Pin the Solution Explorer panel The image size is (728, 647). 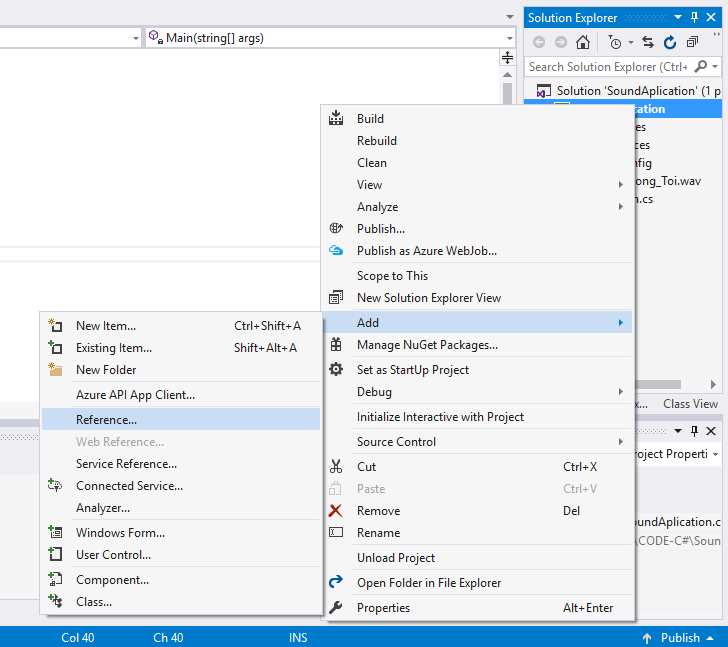point(694,18)
